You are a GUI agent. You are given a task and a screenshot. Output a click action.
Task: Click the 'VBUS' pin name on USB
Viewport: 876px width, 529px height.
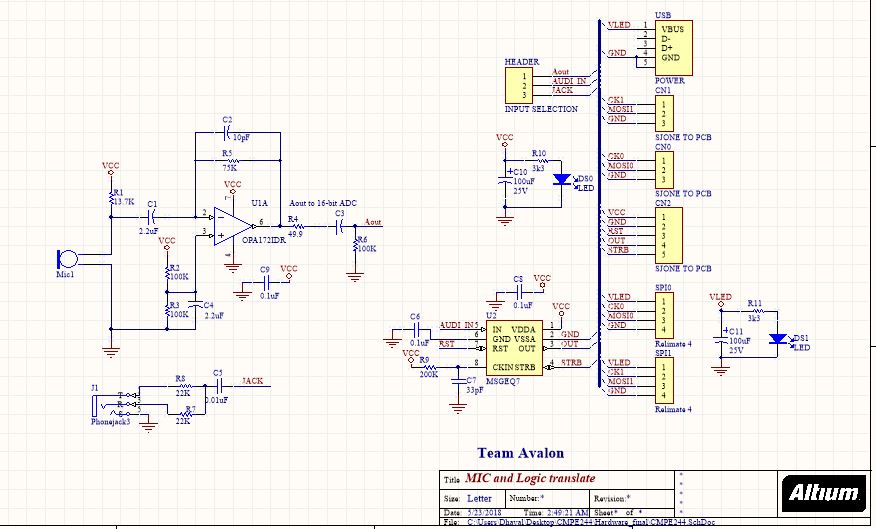pos(672,29)
